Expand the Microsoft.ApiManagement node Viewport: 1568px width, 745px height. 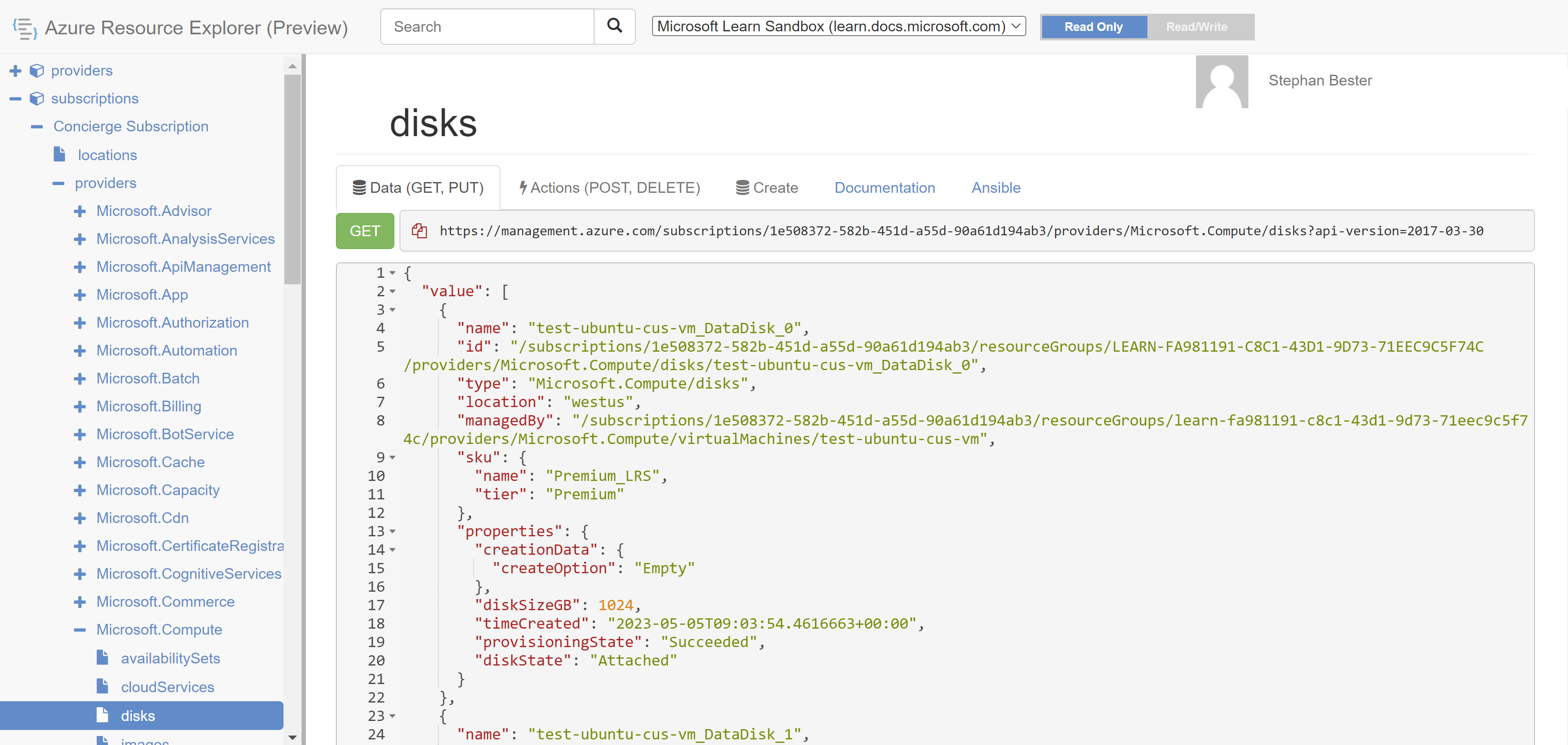[80, 267]
